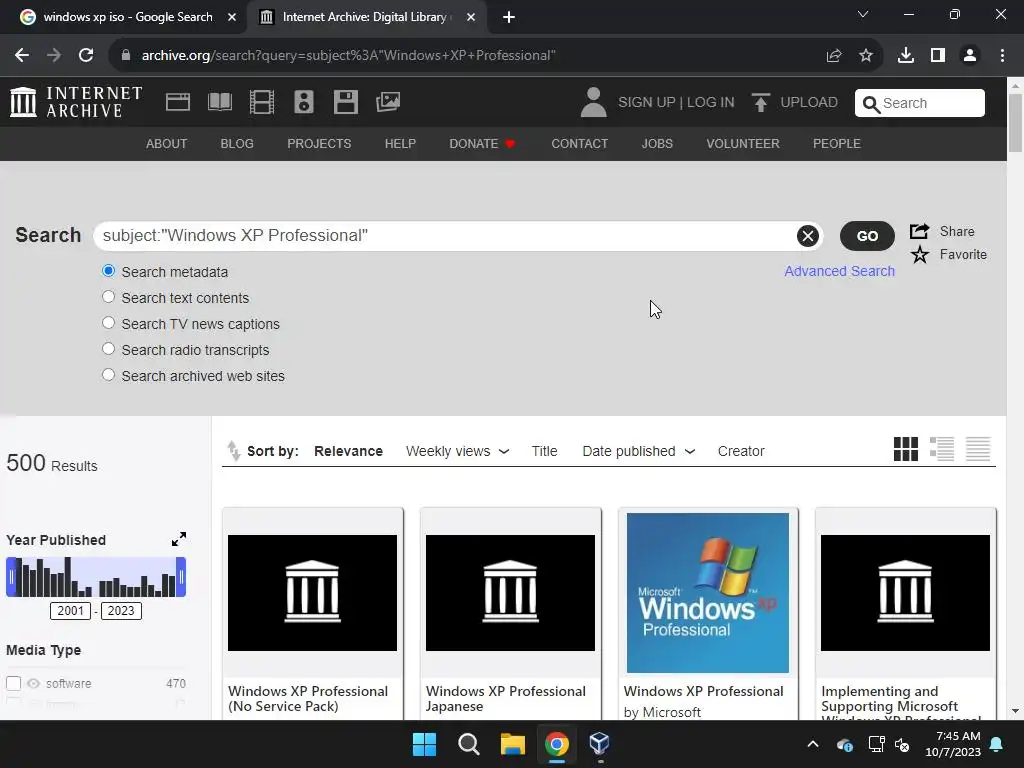Open the Audio speaker icon
This screenshot has height=768, width=1024.
pyautogui.click(x=304, y=102)
